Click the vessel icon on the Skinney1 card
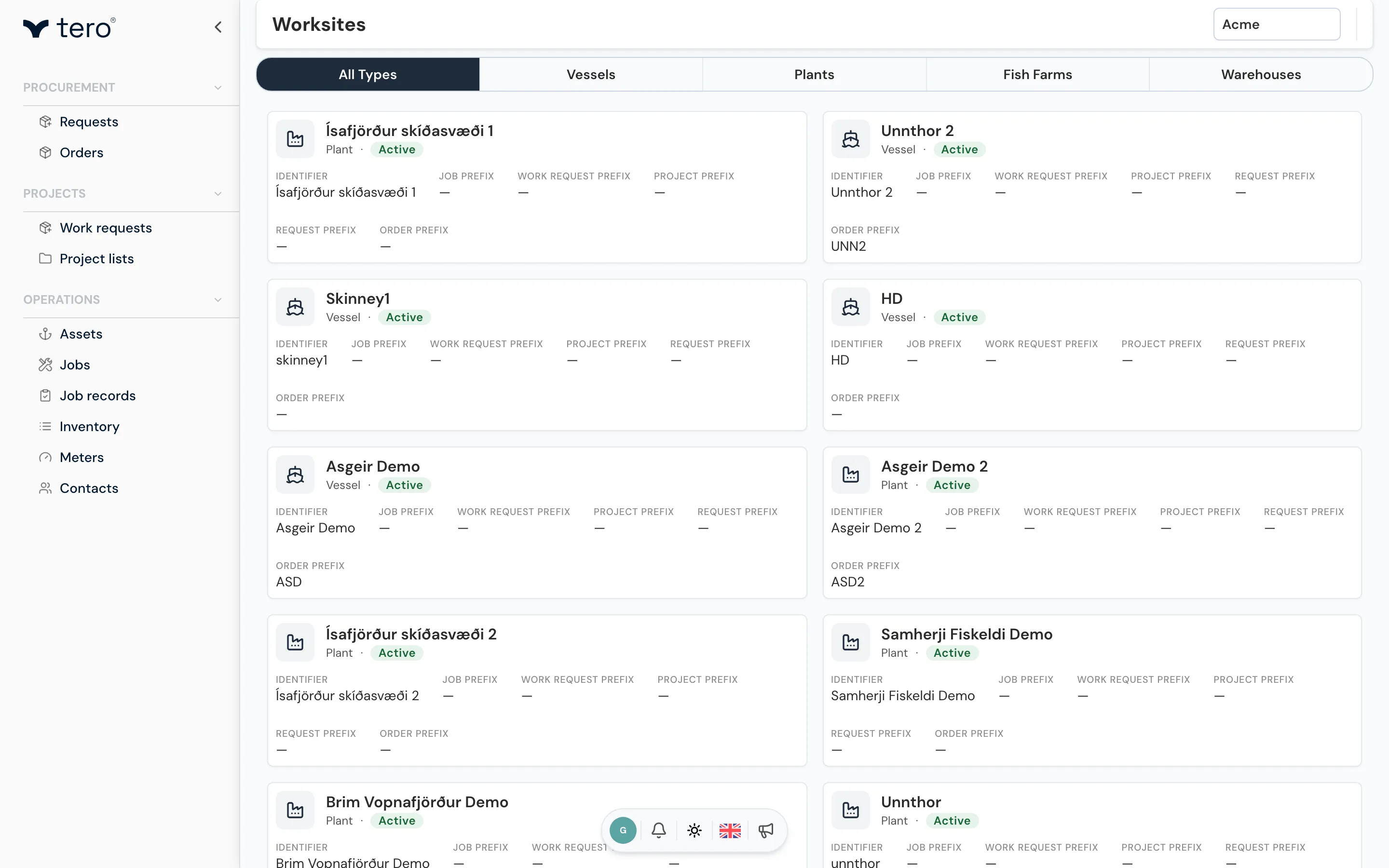 coord(295,307)
